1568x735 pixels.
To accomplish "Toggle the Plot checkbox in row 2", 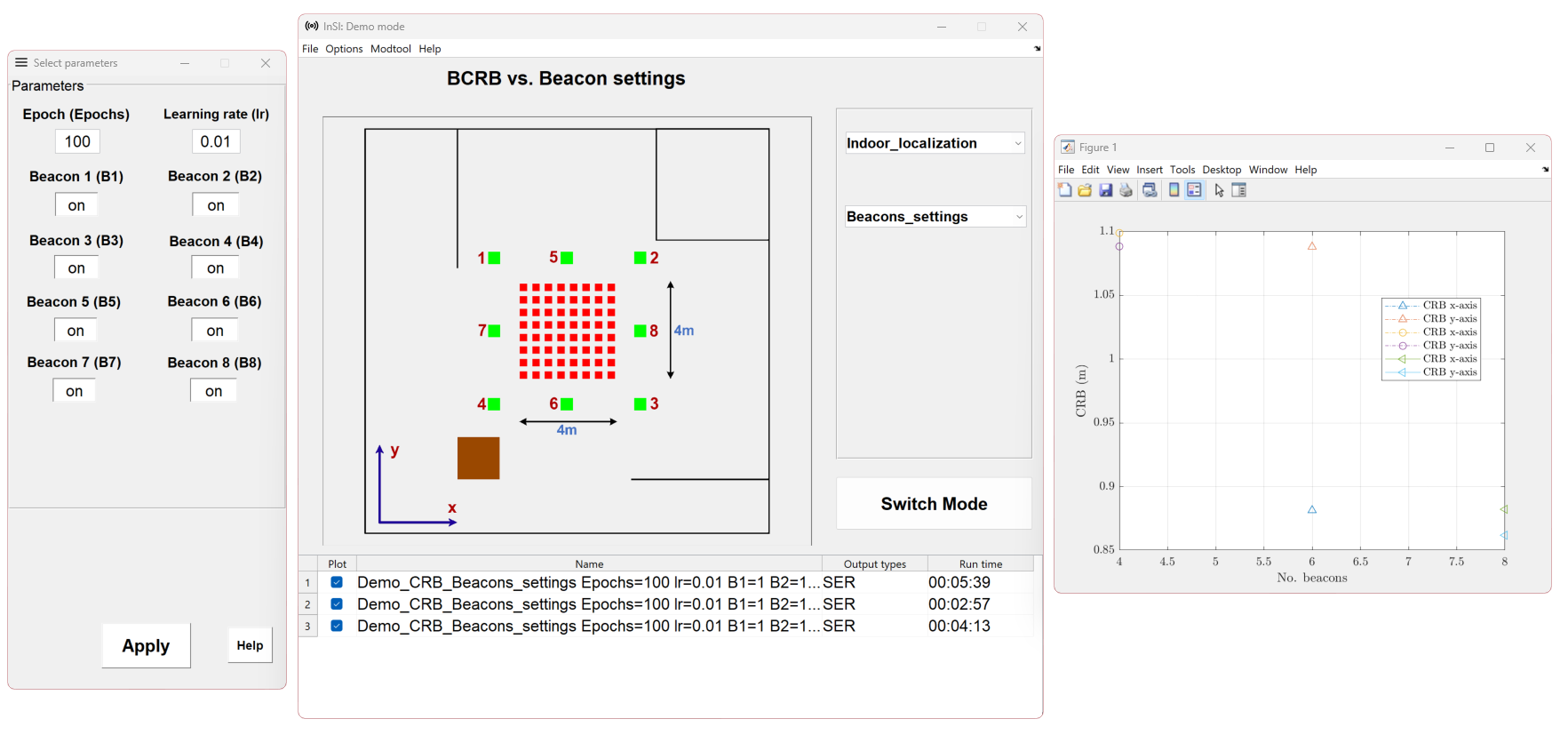I will (x=337, y=604).
